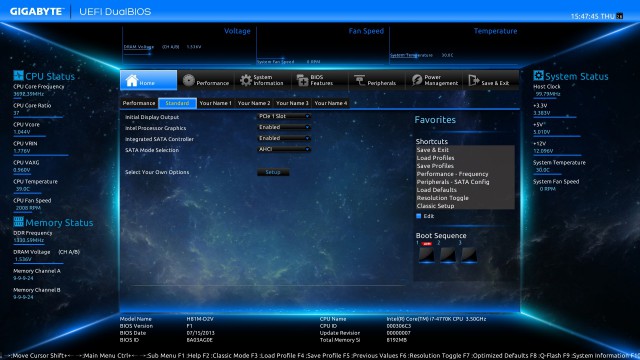Image resolution: width=640 pixels, height=360 pixels.
Task: Click the CPU Fan Speed reading
Action: (x=28, y=208)
